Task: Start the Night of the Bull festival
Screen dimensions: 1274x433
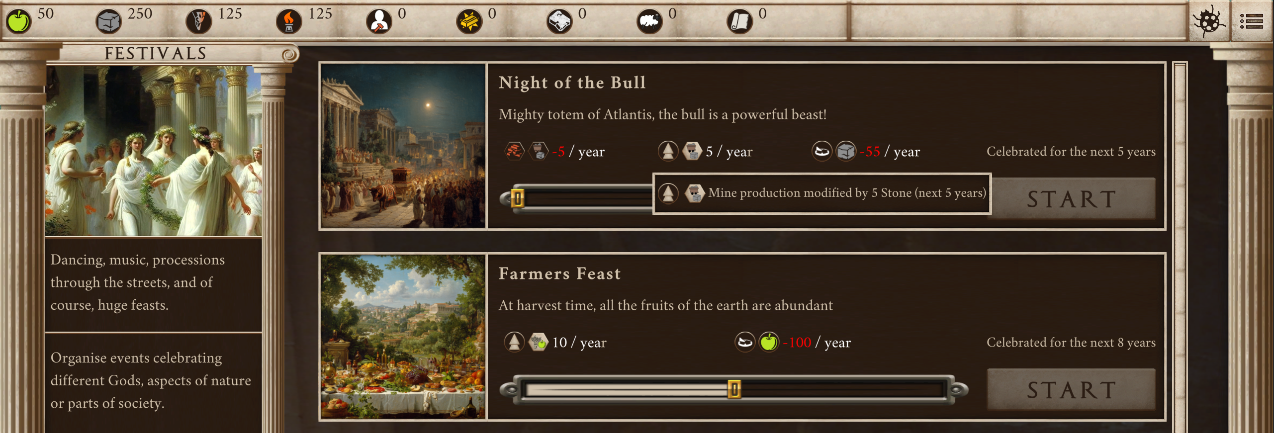Action: [1071, 199]
